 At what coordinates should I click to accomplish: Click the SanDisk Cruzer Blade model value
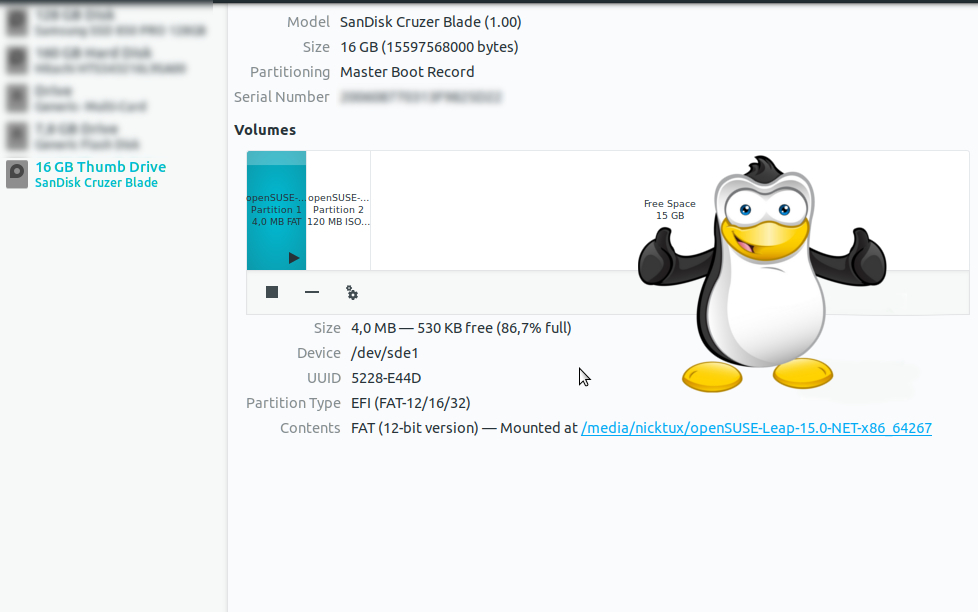pos(430,22)
